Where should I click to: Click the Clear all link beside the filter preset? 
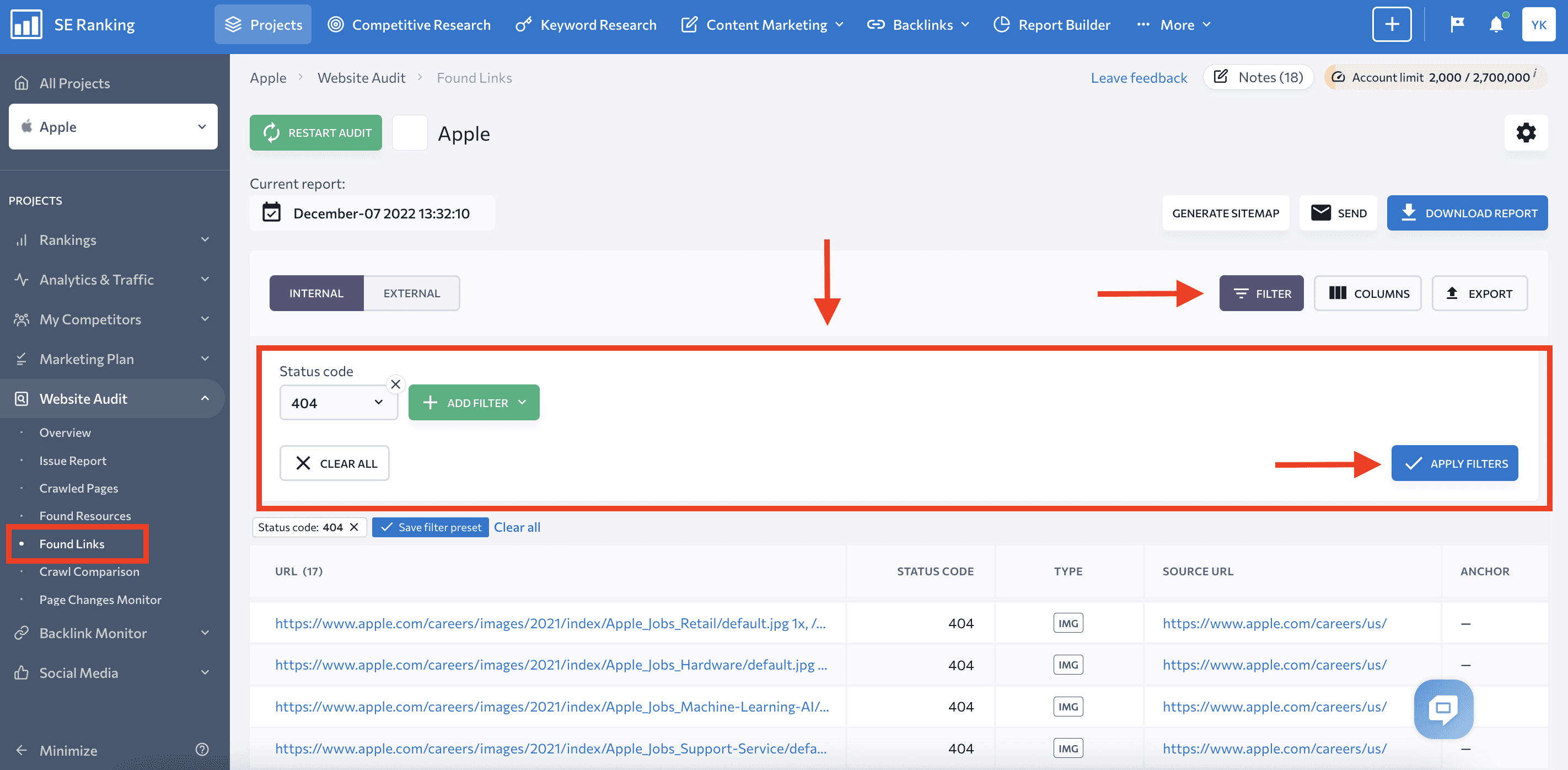coord(517,527)
